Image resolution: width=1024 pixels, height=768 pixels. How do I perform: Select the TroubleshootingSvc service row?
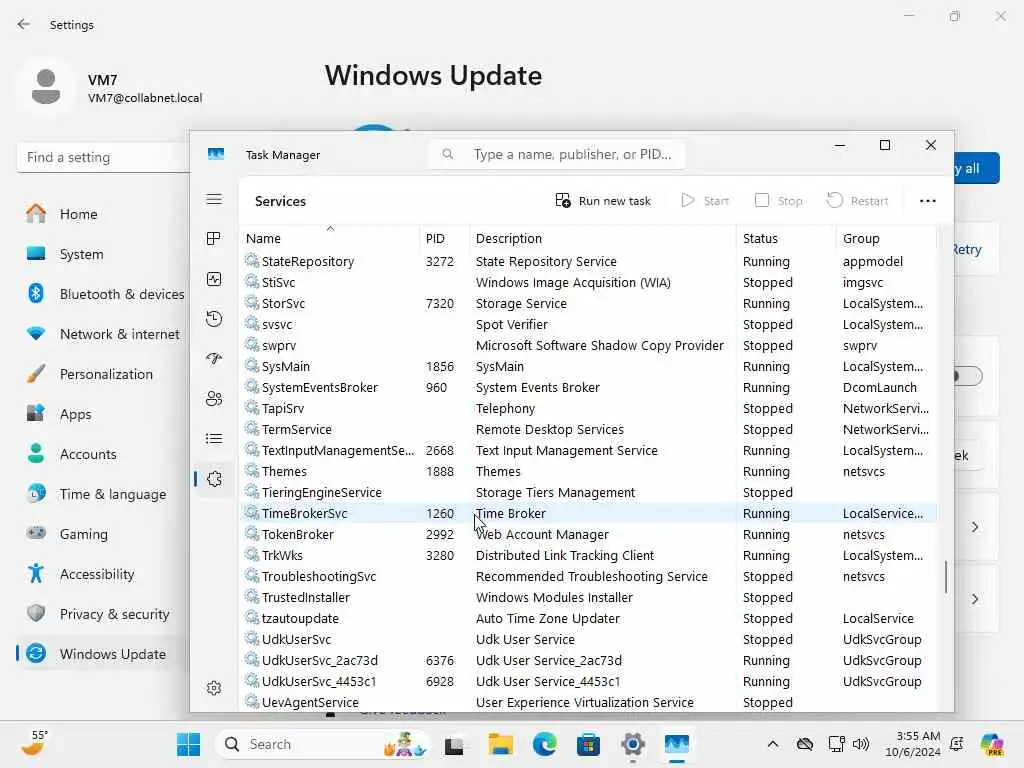pos(588,577)
